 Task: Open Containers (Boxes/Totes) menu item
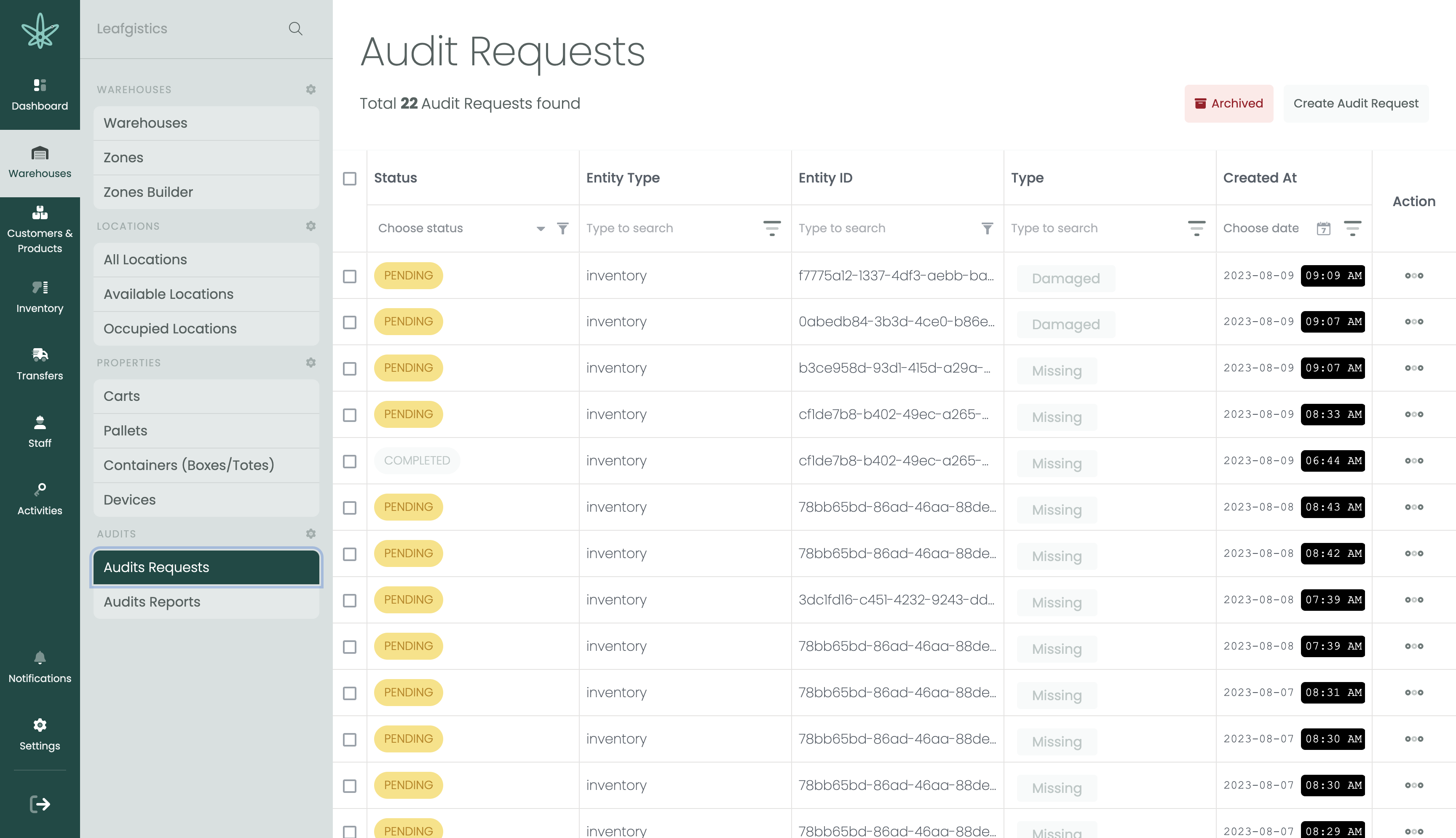click(206, 465)
